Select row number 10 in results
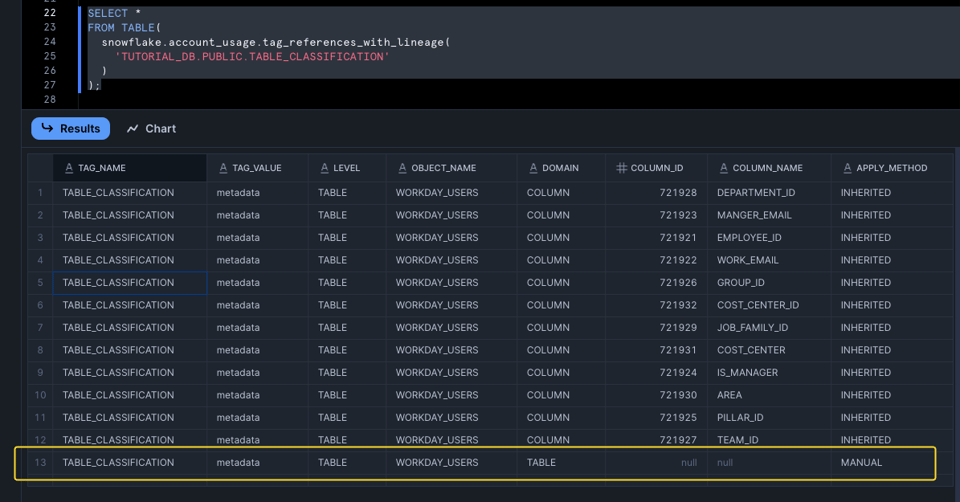Viewport: 960px width, 502px height. click(40, 395)
